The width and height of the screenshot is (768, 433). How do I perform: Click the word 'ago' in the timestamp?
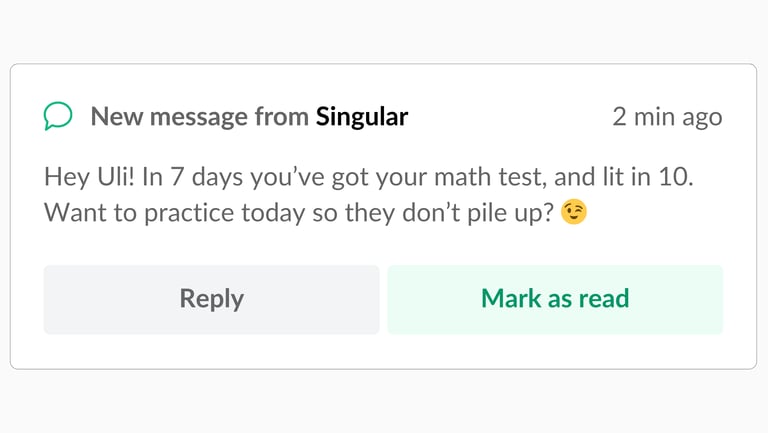click(x=702, y=119)
